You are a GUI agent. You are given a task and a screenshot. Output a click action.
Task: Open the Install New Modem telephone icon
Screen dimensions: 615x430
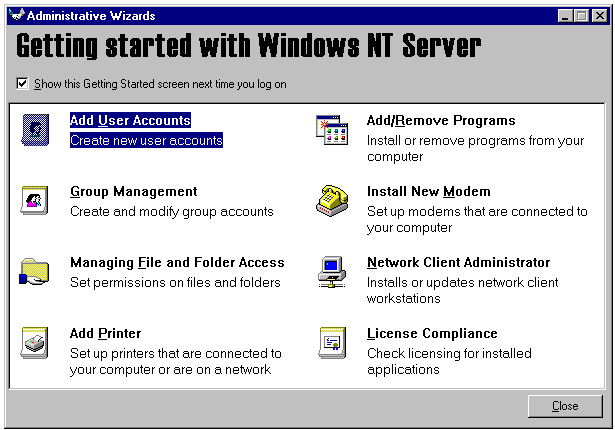point(332,201)
